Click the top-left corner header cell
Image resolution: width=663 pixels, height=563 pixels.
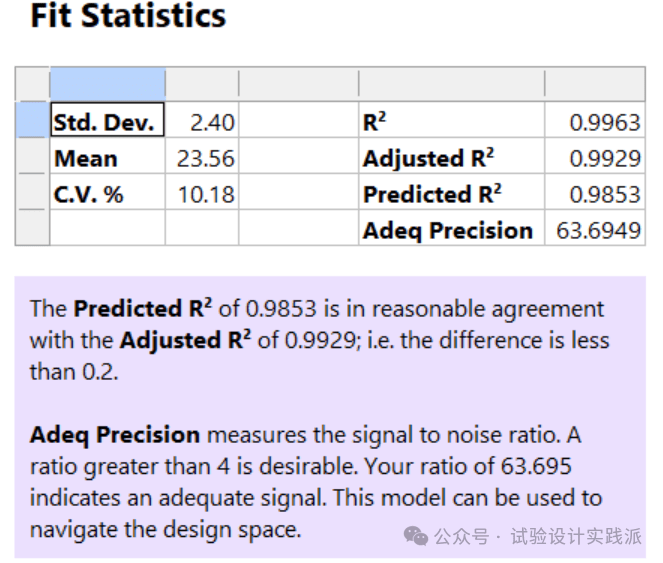click(x=33, y=84)
